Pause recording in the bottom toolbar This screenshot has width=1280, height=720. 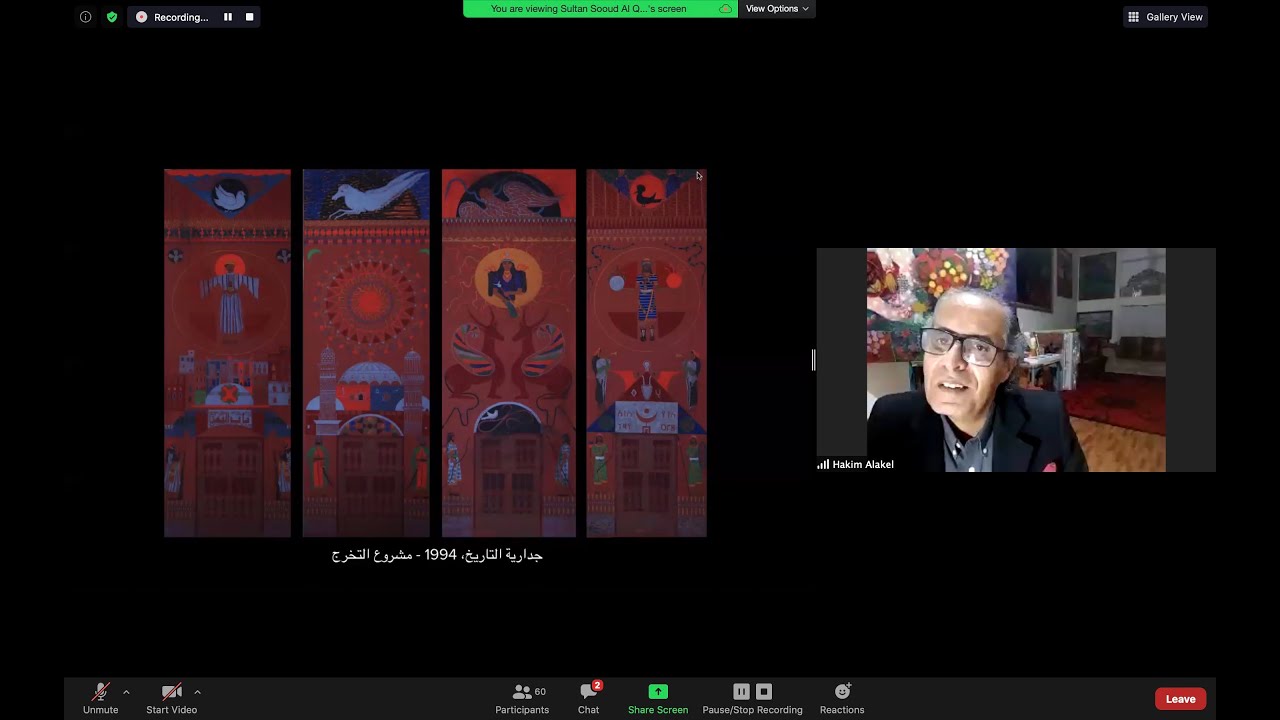pyautogui.click(x=741, y=691)
